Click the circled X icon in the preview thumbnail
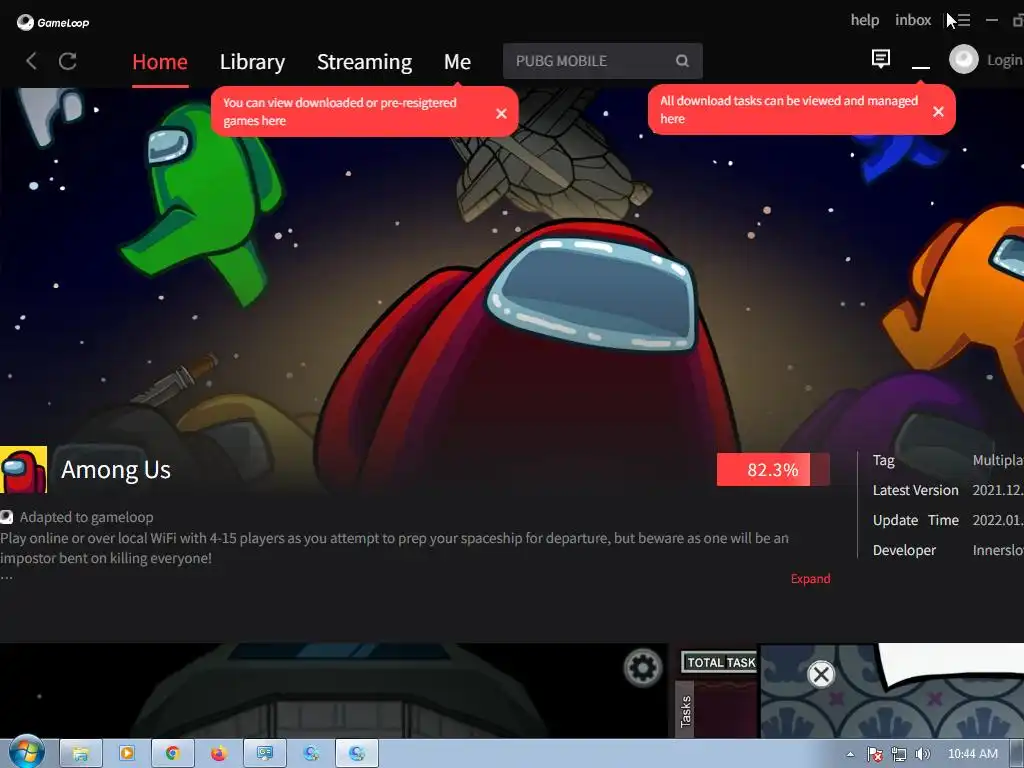1024x768 pixels. (821, 674)
